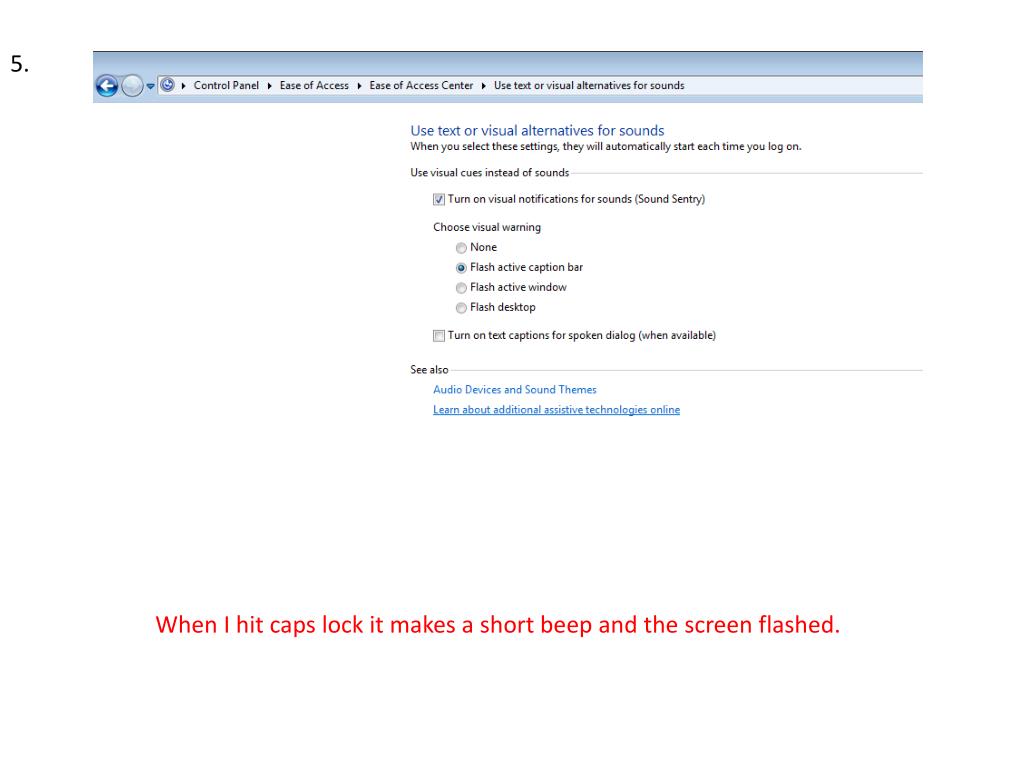This screenshot has height=768, width=1024.
Task: Click the page heading Use text or visual alternatives for sounds
Action: pyautogui.click(x=537, y=131)
